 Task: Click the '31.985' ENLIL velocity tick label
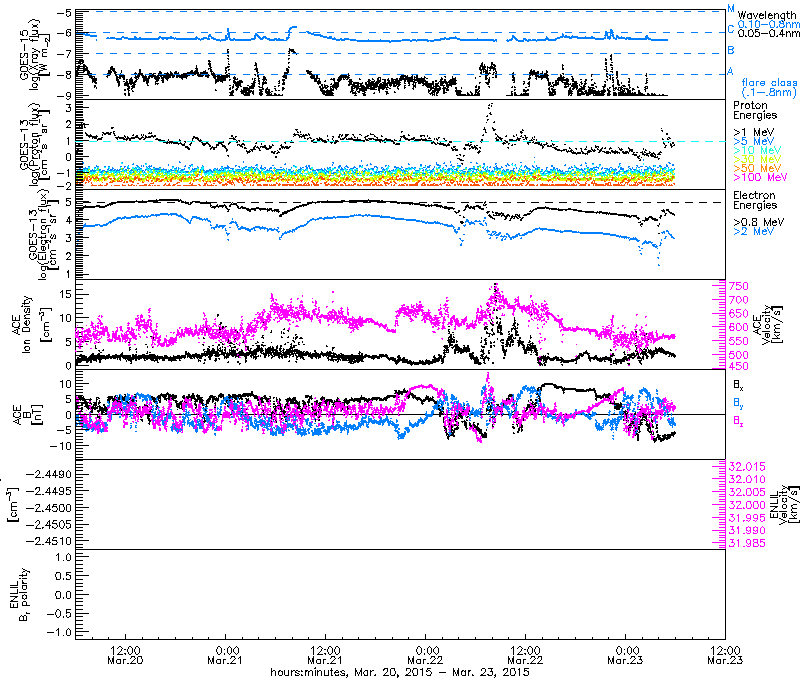(747, 543)
